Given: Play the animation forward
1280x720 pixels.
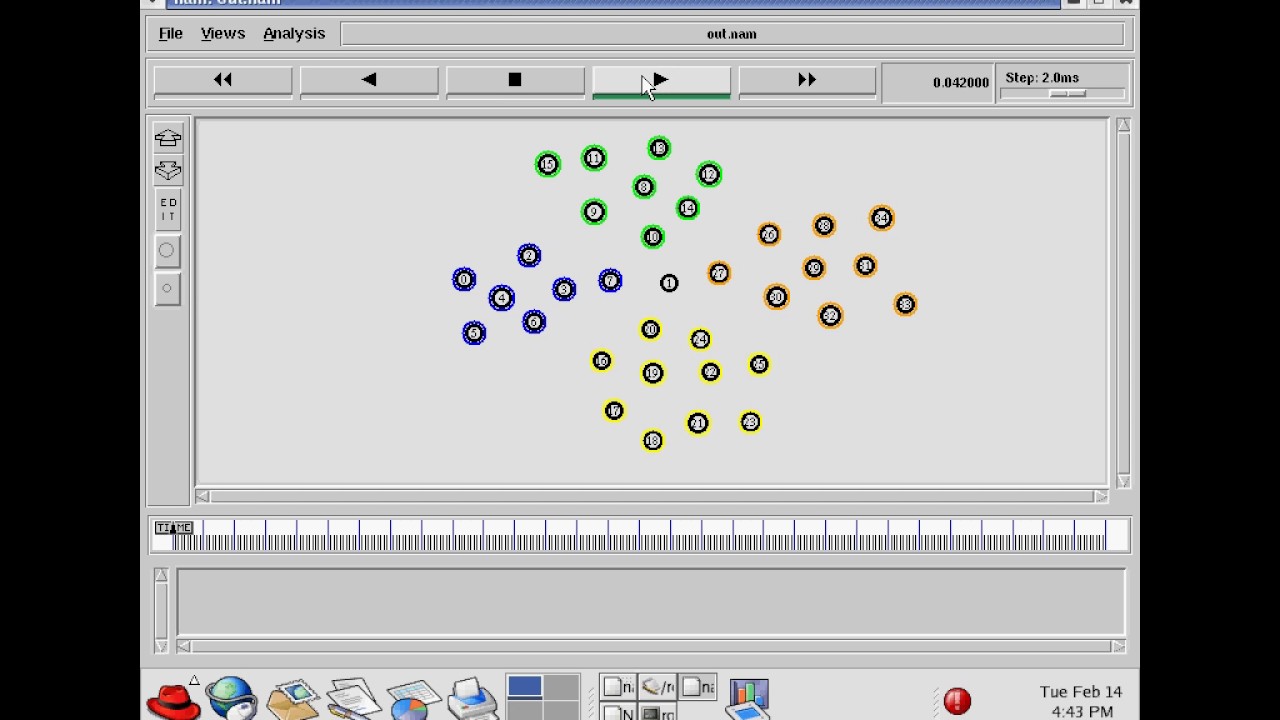Looking at the screenshot, I should click(x=661, y=80).
